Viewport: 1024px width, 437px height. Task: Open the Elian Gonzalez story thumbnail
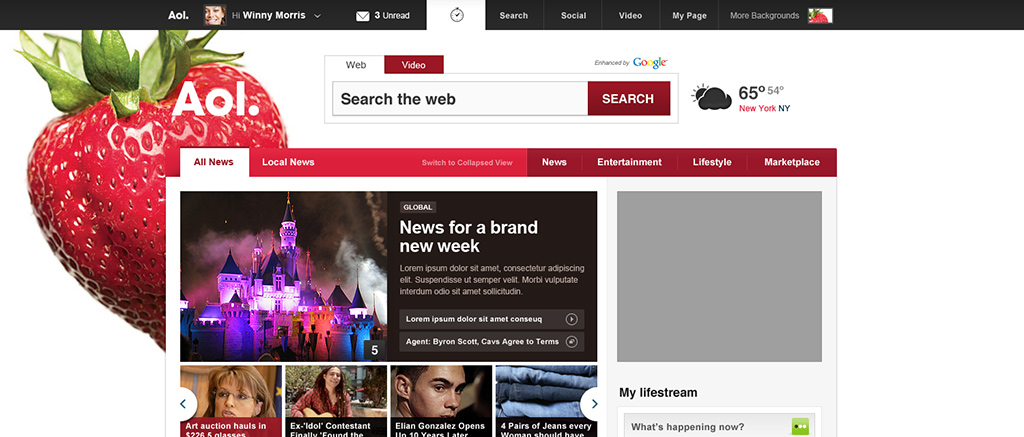[441, 401]
